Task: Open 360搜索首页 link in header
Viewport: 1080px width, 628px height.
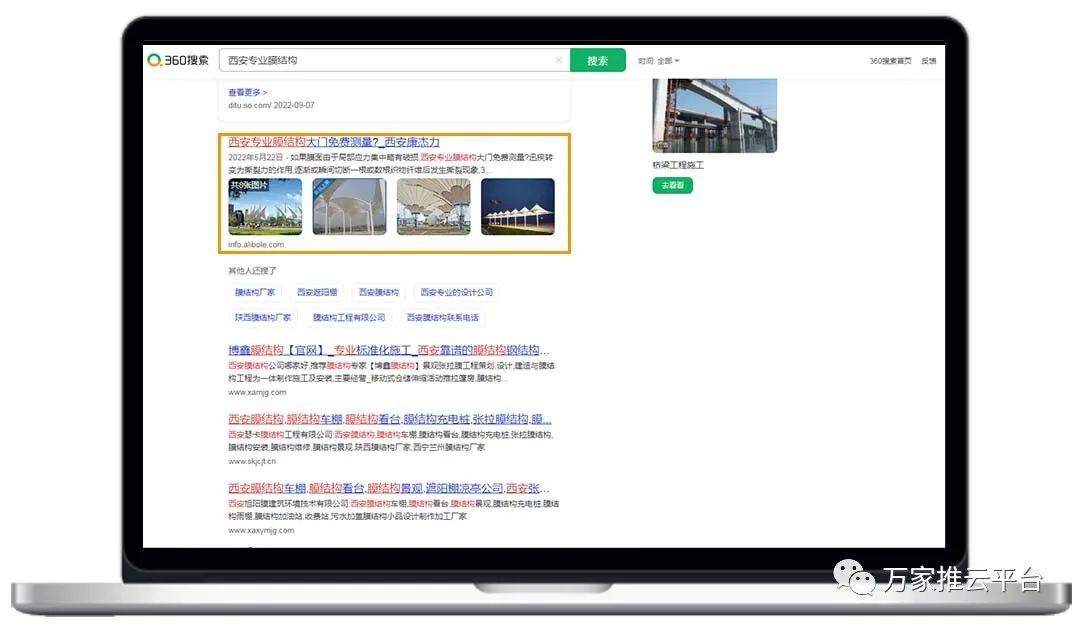Action: (889, 61)
